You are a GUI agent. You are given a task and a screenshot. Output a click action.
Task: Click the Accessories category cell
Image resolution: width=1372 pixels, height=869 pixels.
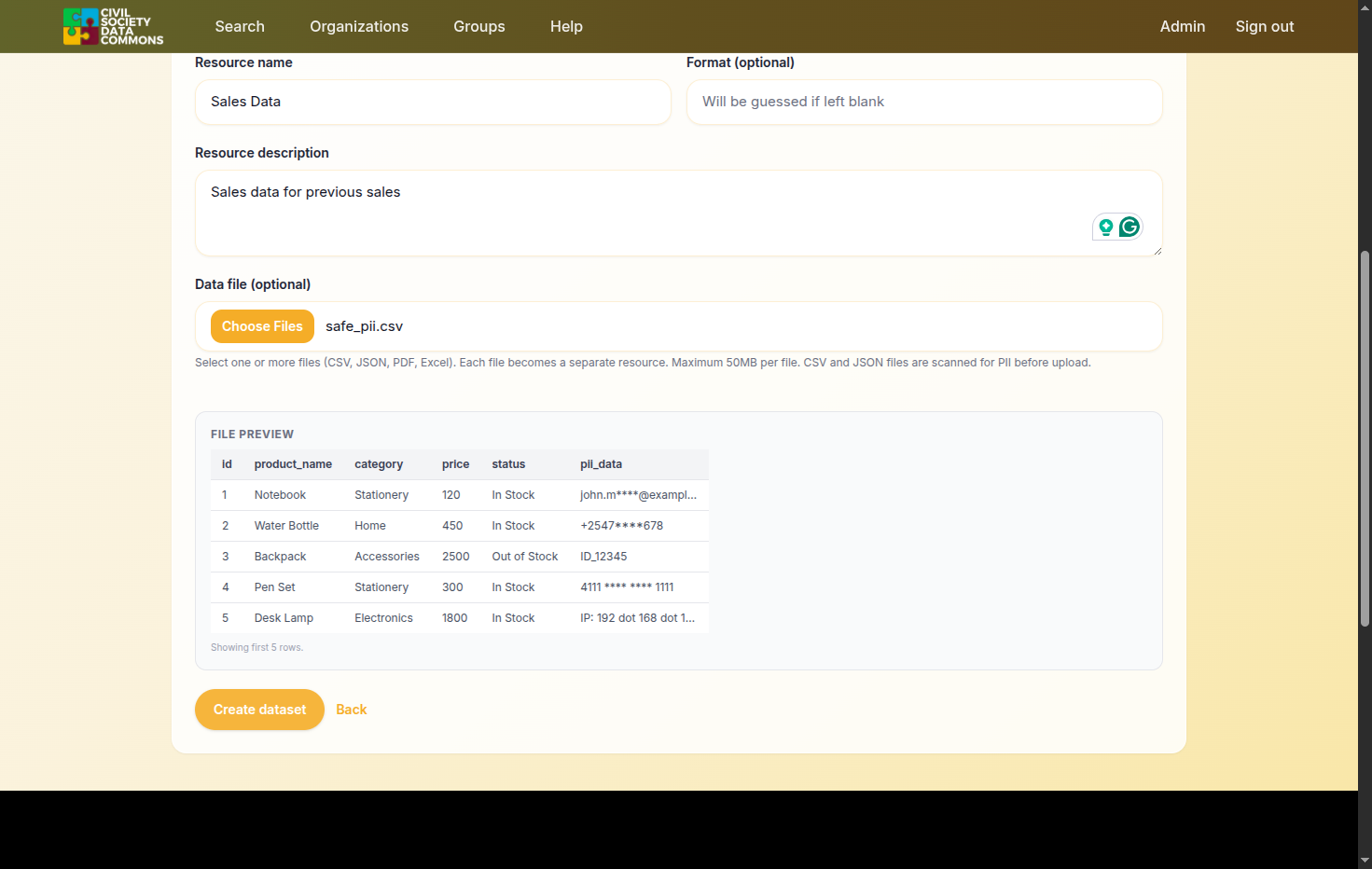pos(387,557)
